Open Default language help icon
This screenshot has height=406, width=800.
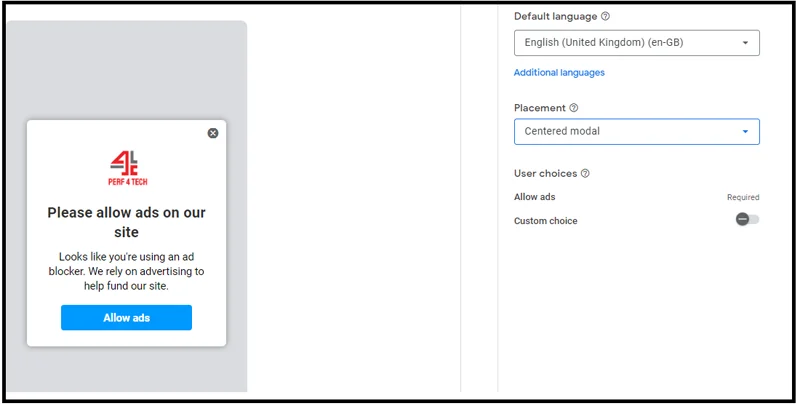[605, 16]
